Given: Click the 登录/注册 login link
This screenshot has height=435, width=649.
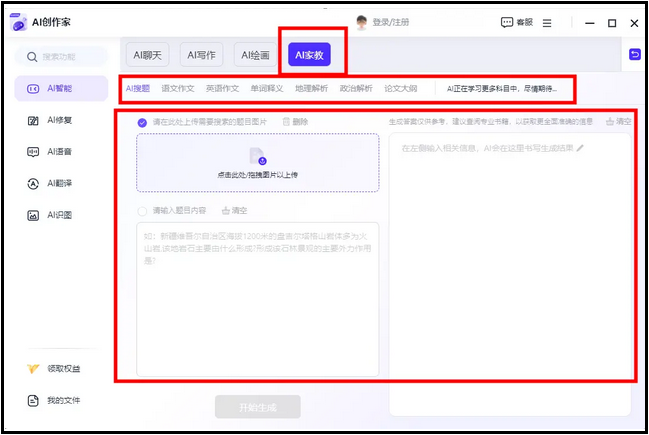Looking at the screenshot, I should (390, 22).
